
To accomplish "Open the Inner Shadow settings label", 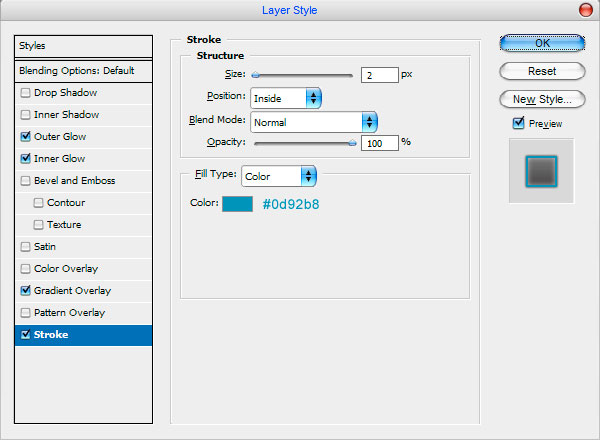I will (x=66, y=114).
